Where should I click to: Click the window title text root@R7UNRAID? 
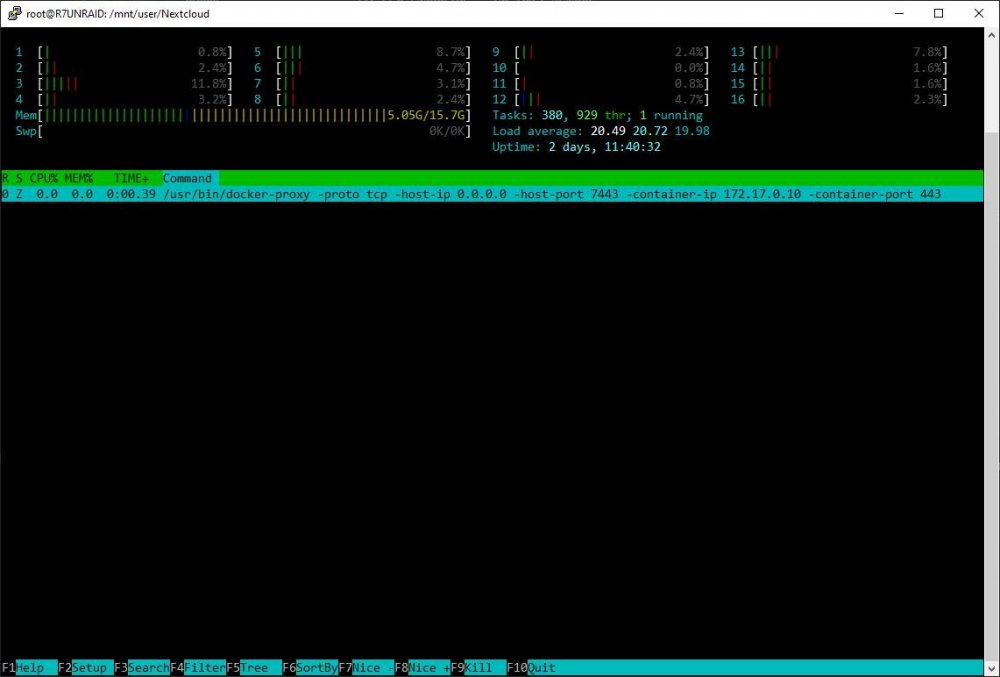[117, 13]
